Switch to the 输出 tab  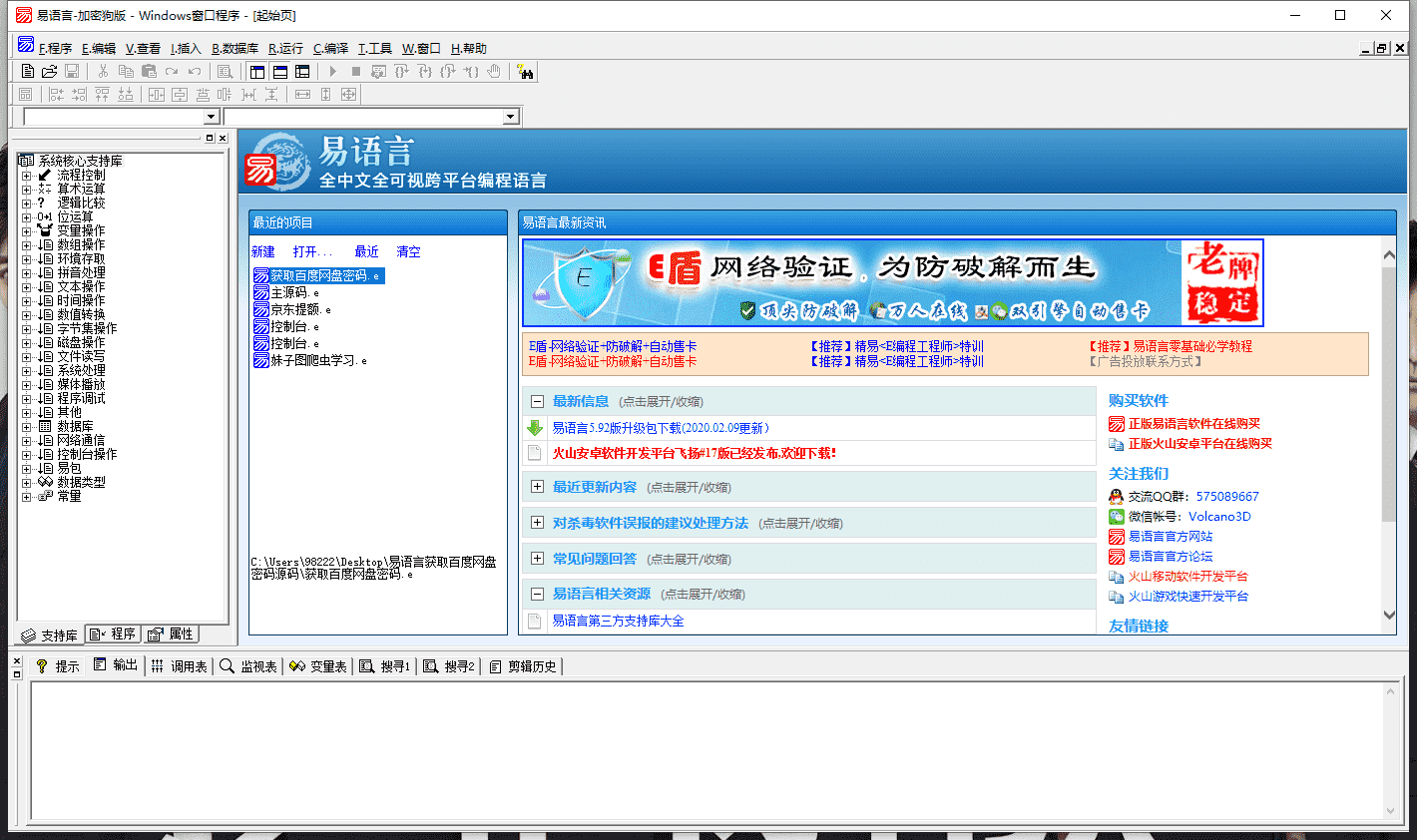click(116, 665)
